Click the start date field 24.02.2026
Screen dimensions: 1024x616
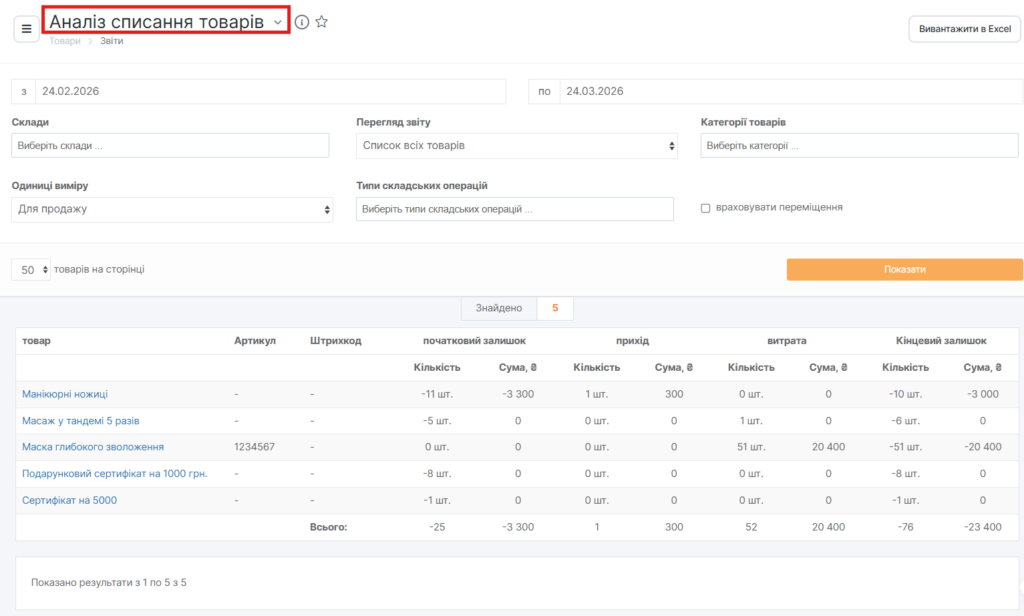(x=270, y=91)
